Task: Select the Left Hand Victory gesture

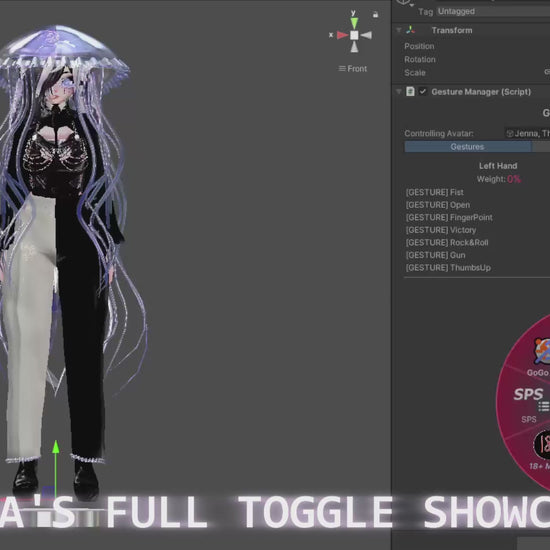Action: [441, 230]
